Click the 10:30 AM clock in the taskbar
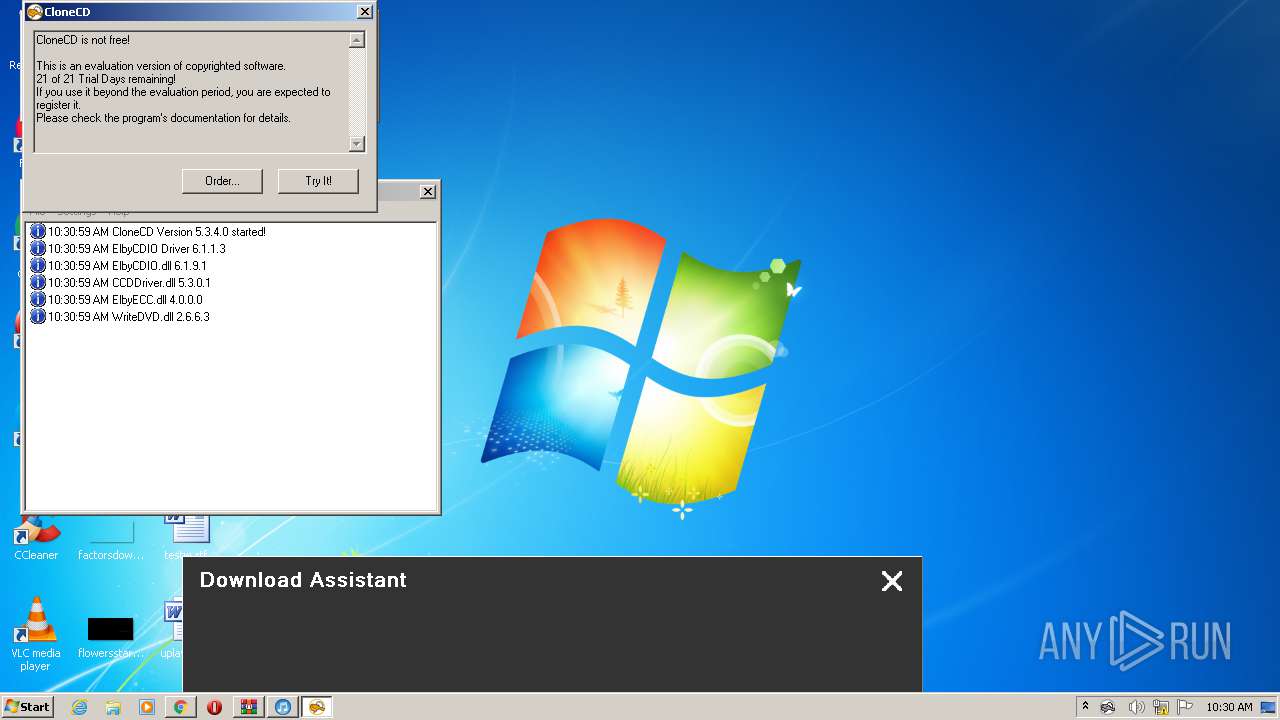Viewport: 1280px width, 720px height. [x=1229, y=707]
